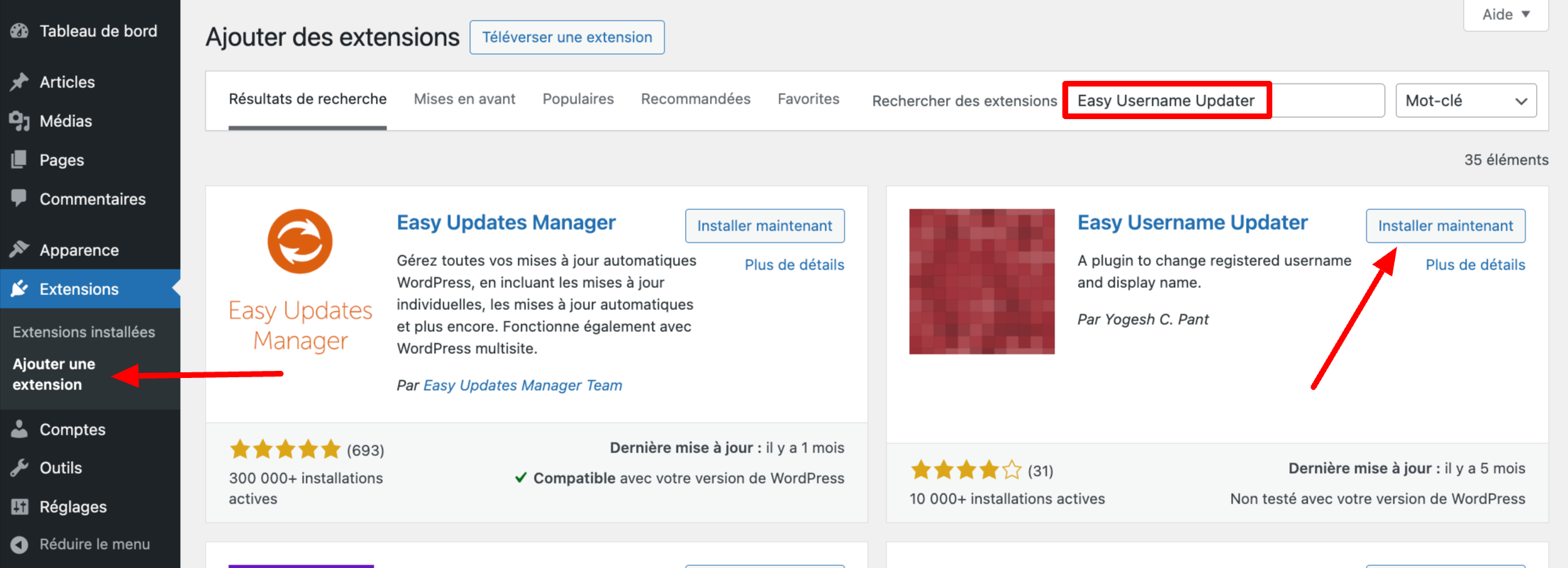Open Extensions installées submenu item

click(x=84, y=332)
